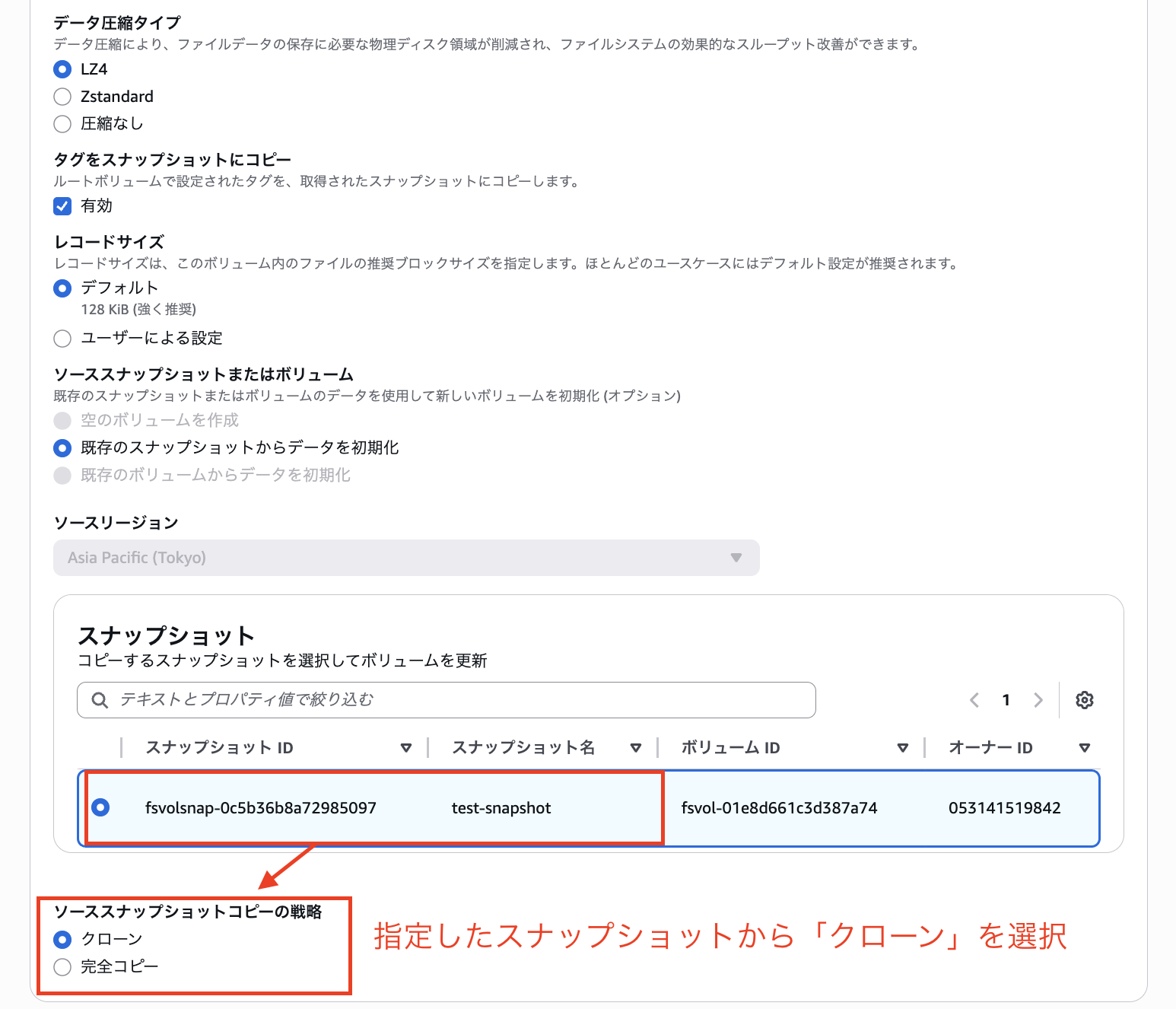The image size is (1176, 1009).
Task: Select page 1 of snapshot list
Action: [1006, 700]
